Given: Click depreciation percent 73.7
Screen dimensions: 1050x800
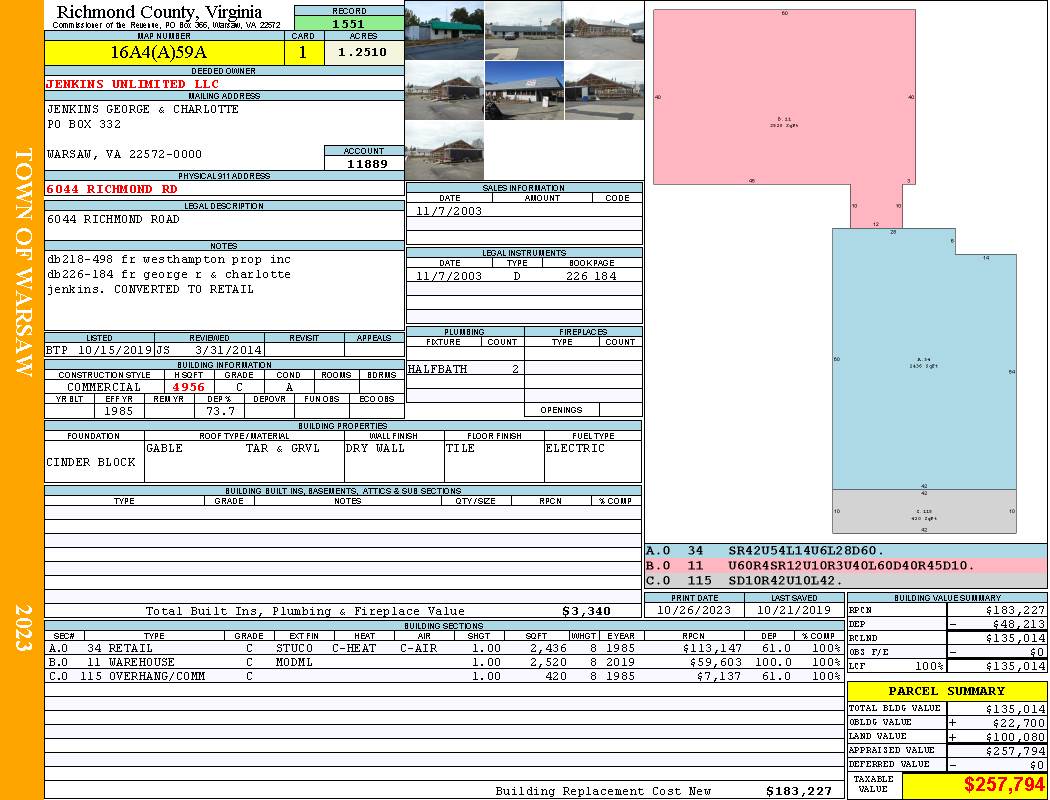Looking at the screenshot, I should 220,411.
